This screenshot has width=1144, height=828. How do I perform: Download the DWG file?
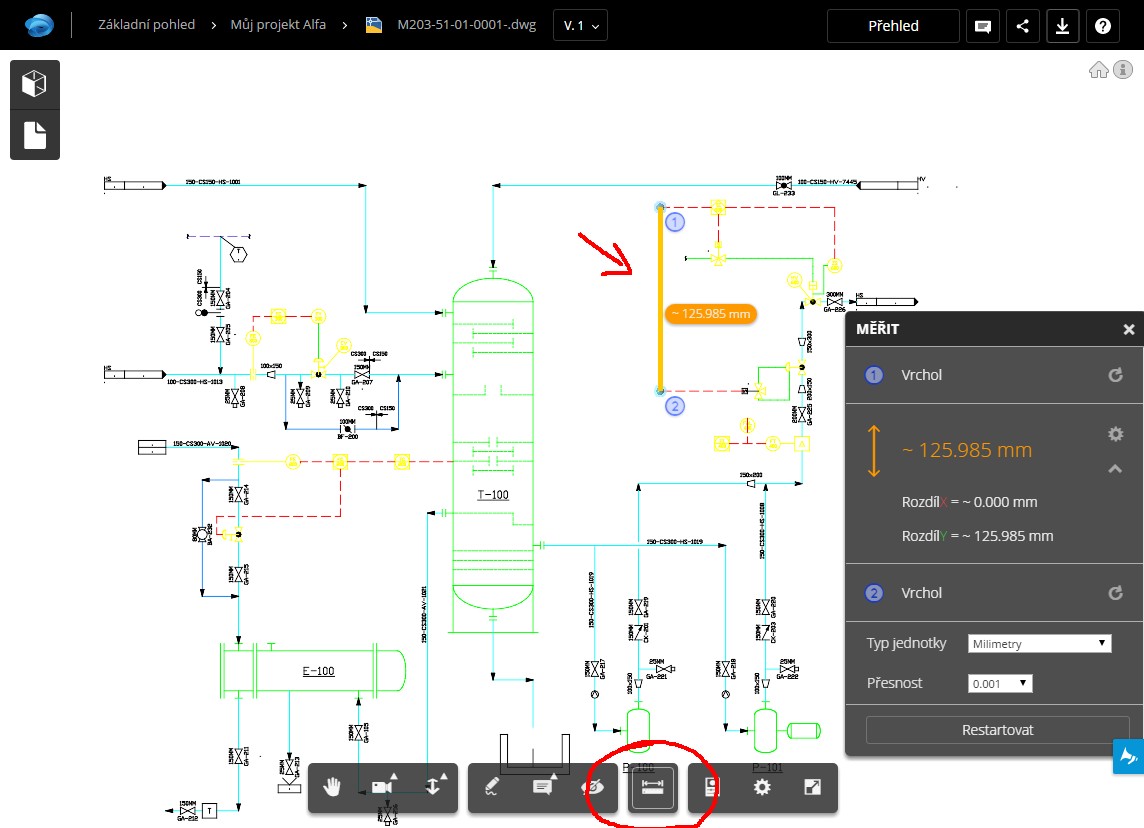coord(1062,26)
